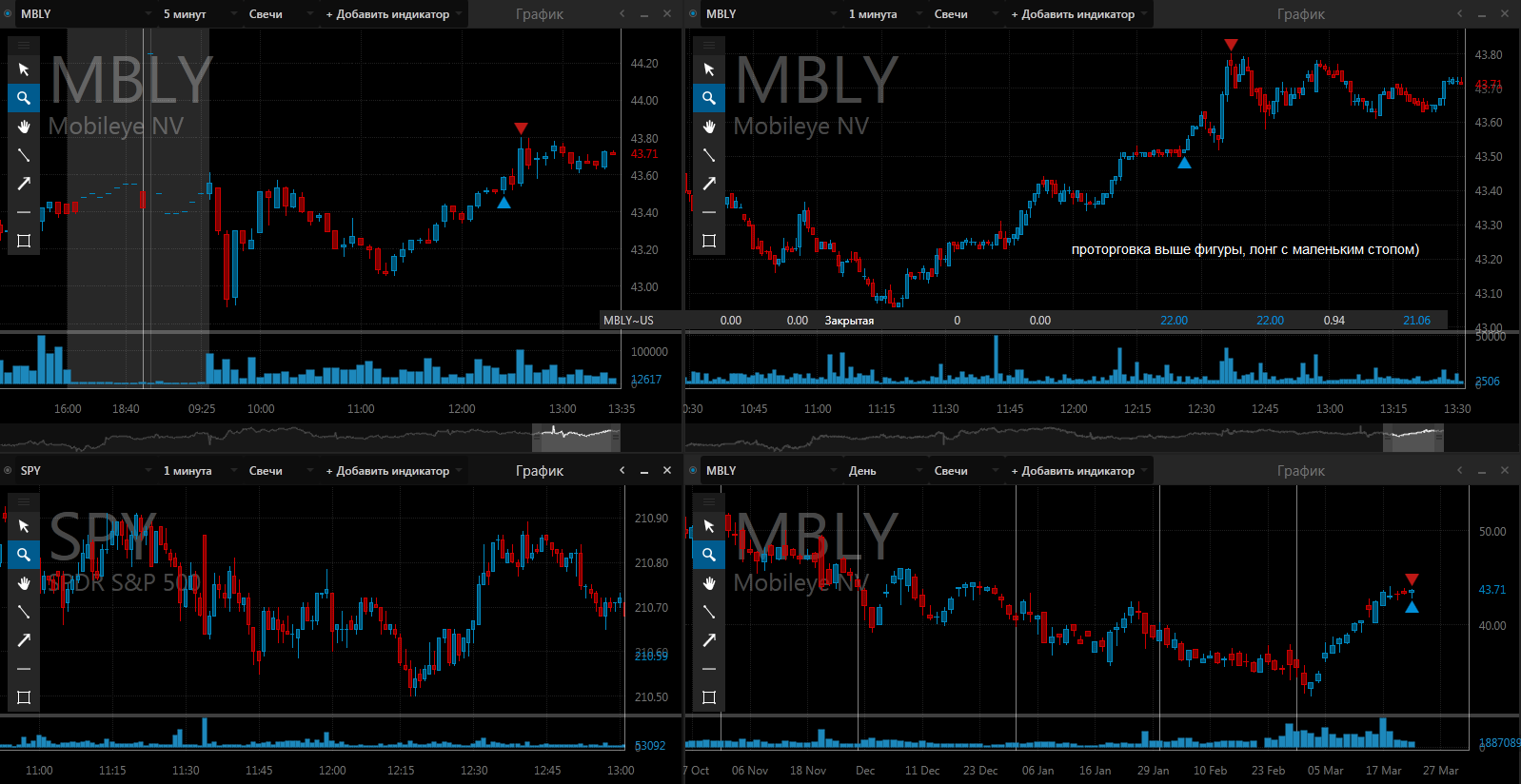Toggle the link circle of the MBLY 5 минут chart

tap(8, 14)
